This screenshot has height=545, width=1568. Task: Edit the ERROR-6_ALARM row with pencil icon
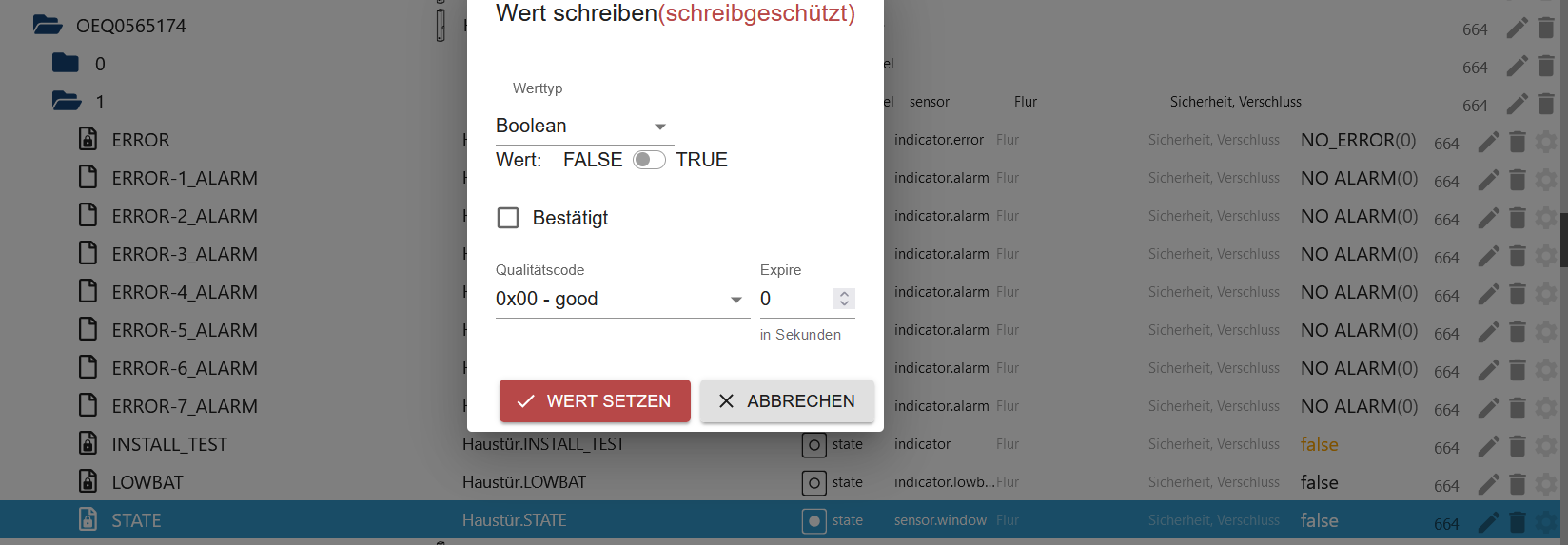[x=1488, y=370]
